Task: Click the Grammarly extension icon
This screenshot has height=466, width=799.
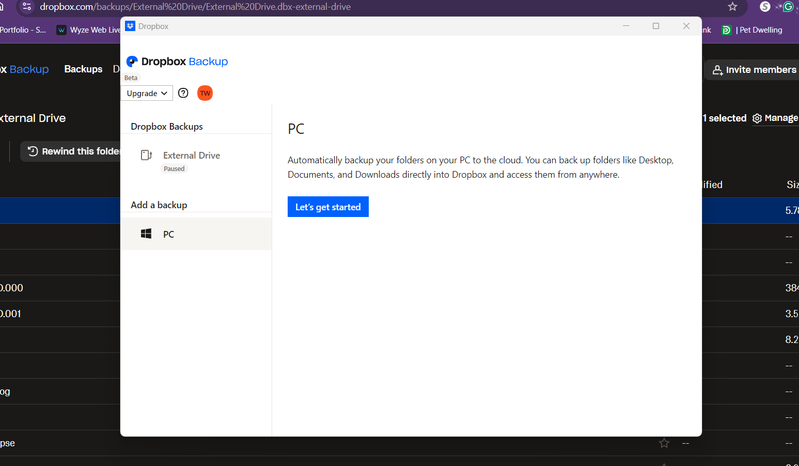Action: point(787,6)
